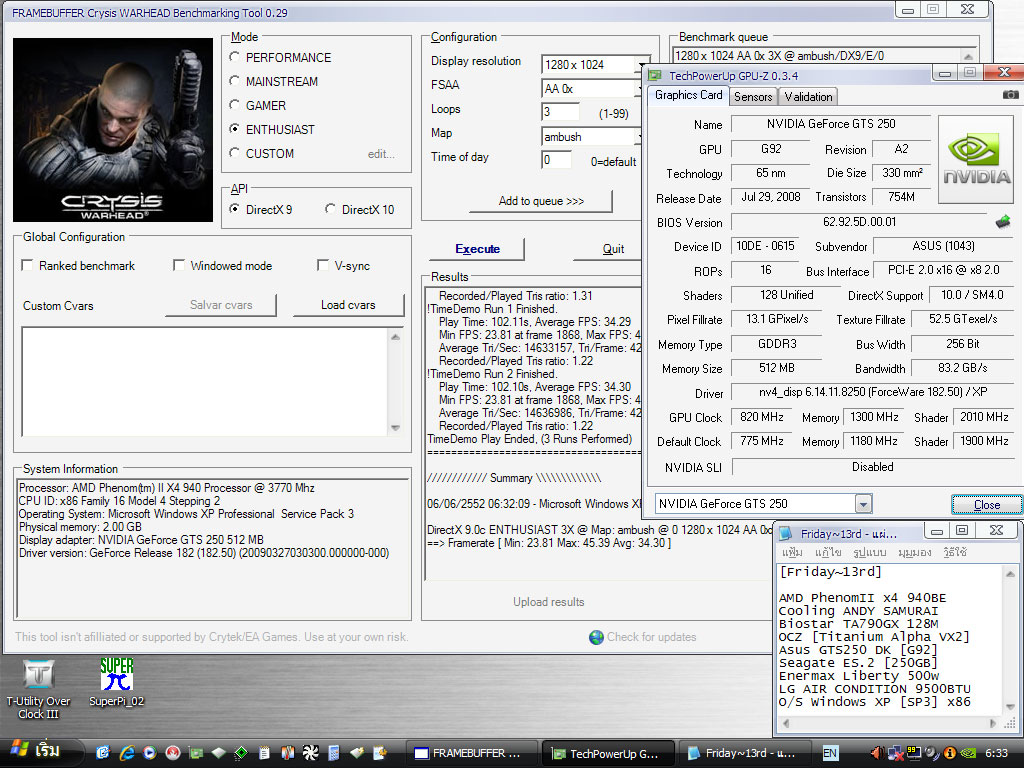Click the volume speaker tray icon
The image size is (1024, 768).
(877, 753)
